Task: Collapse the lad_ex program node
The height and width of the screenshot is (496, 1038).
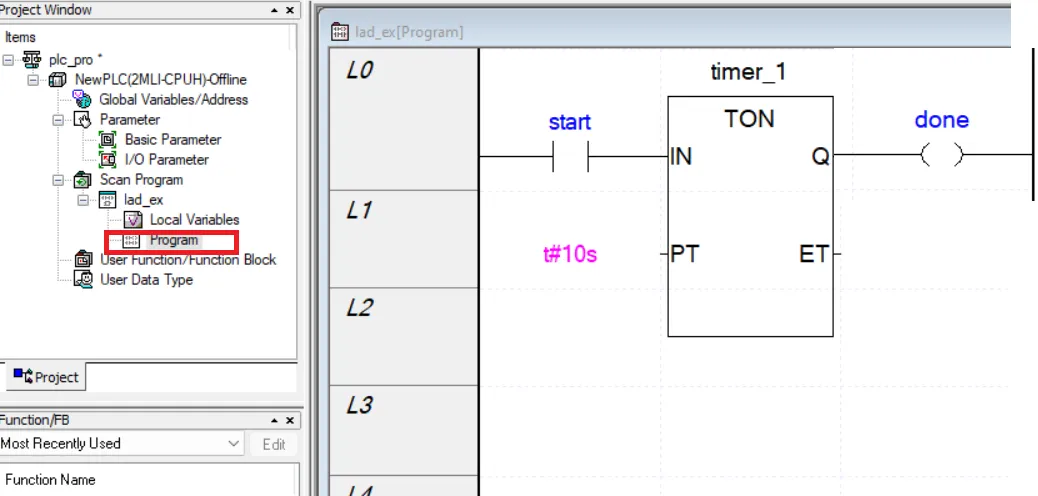Action: pyautogui.click(x=83, y=199)
